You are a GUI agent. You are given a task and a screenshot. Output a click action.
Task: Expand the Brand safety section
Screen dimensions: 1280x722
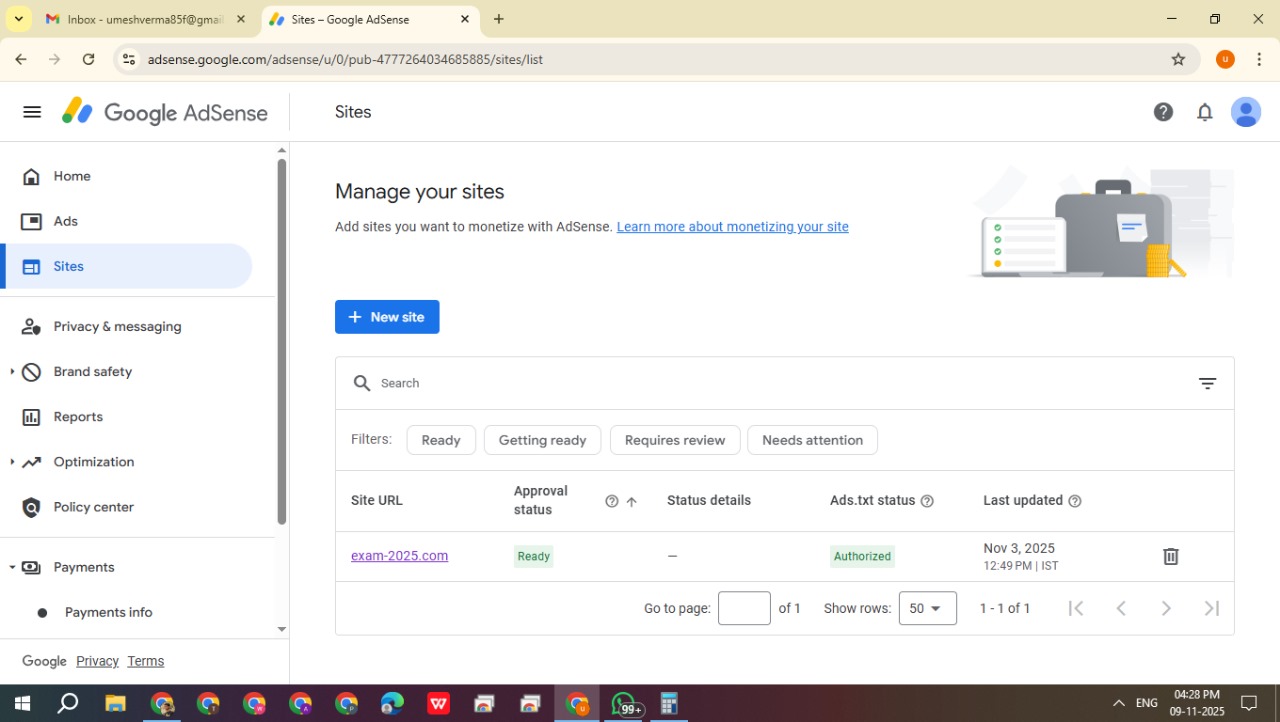(x=12, y=372)
